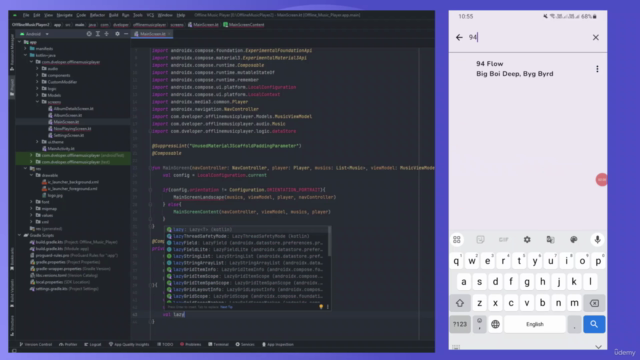
Task: Click the collapse all icon in Project panel
Action: [107, 34]
